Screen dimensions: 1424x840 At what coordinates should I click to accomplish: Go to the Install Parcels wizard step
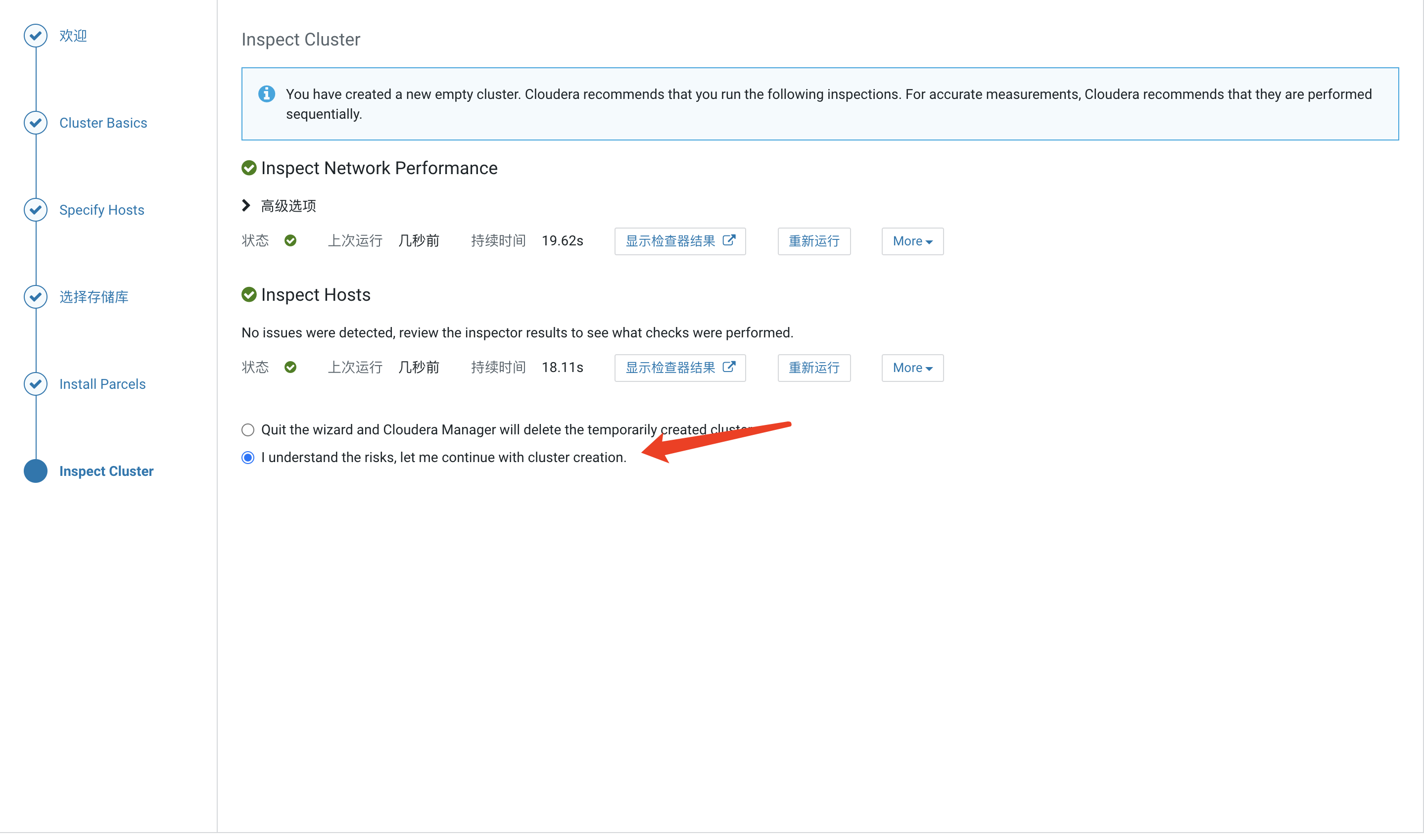tap(102, 384)
